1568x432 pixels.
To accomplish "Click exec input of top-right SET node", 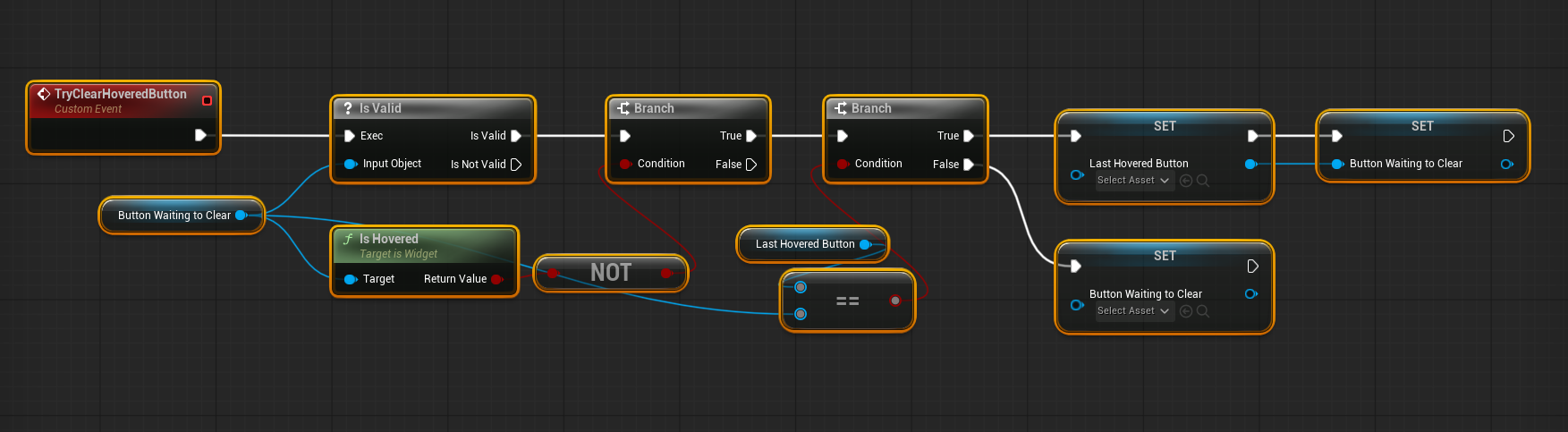I will (x=1337, y=136).
